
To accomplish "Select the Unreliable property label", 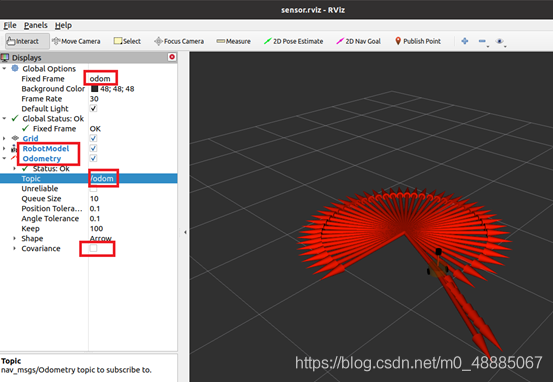I will click(x=40, y=189).
